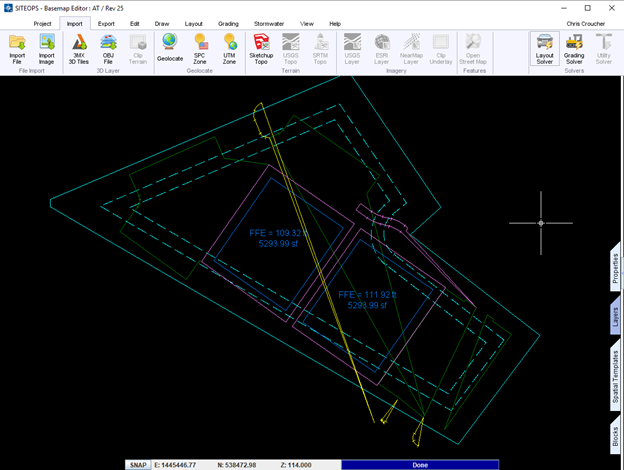This screenshot has height=470, width=624.
Task: Open the Geolocate tool
Action: pos(170,47)
